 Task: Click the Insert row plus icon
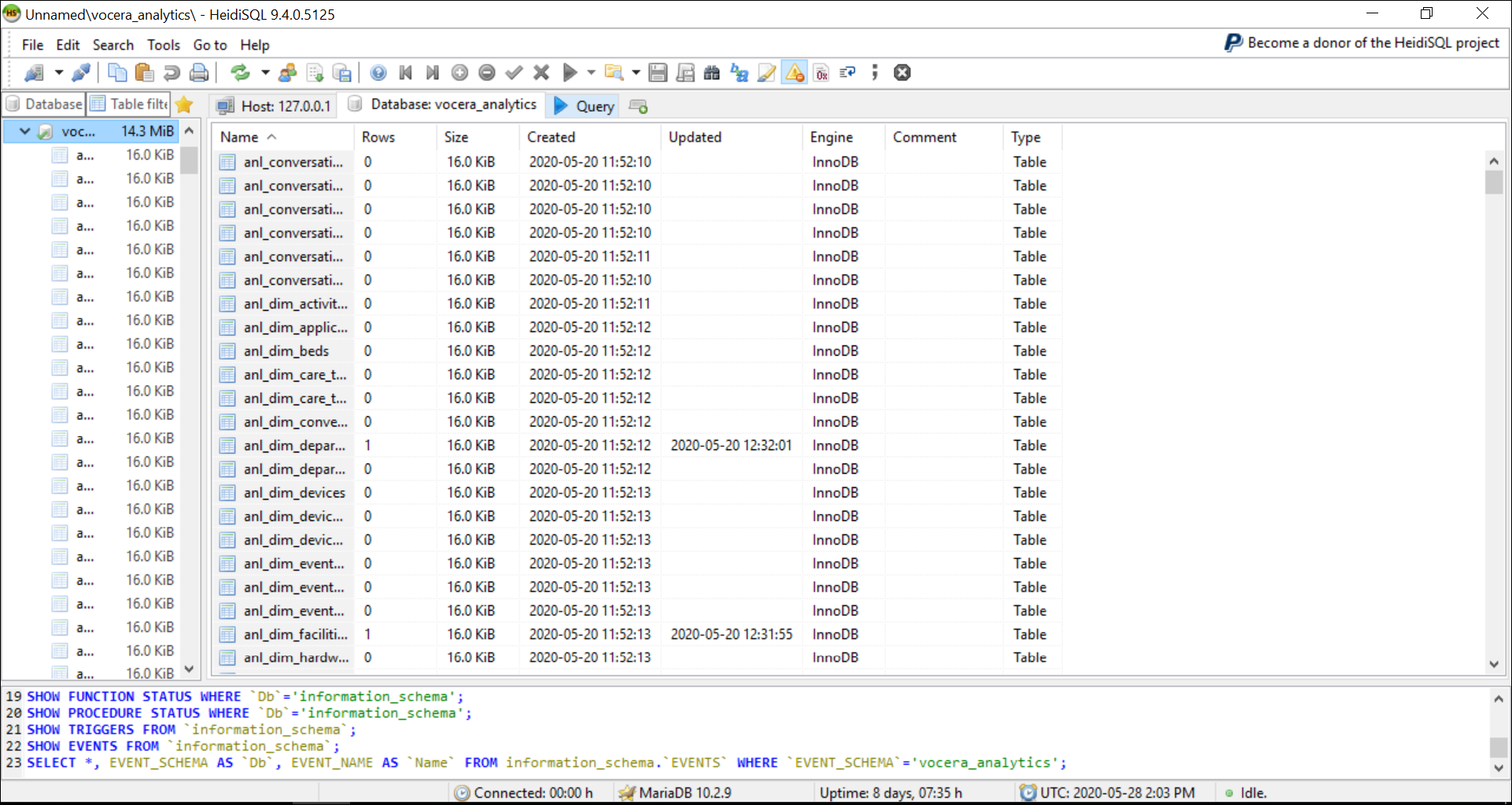pos(459,72)
